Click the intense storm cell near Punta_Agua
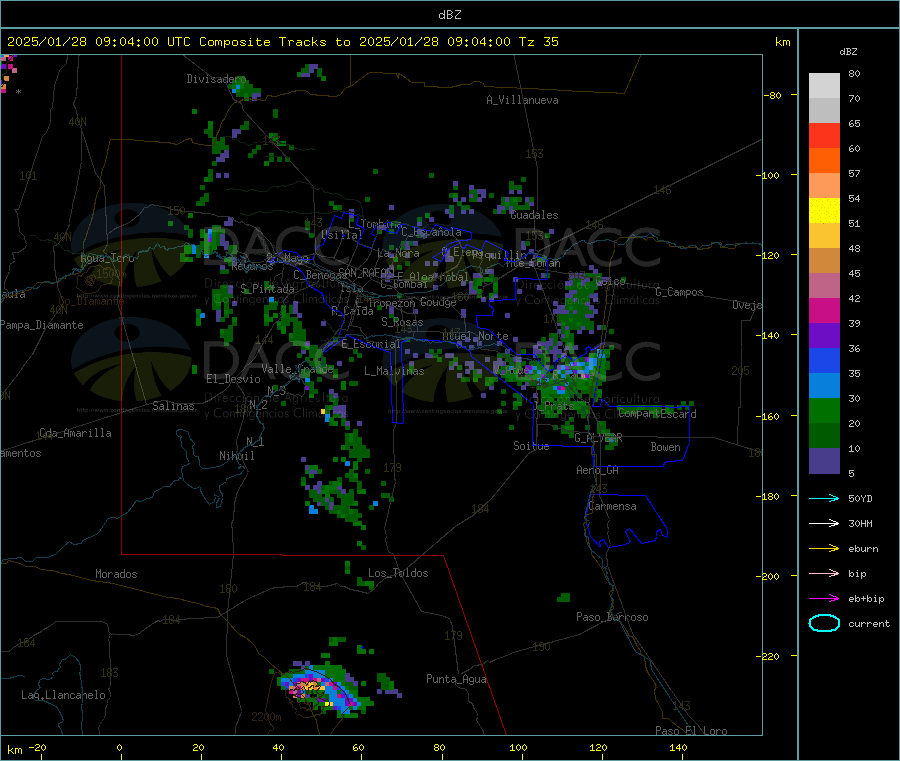Screen dimensions: 900x761 (324, 689)
